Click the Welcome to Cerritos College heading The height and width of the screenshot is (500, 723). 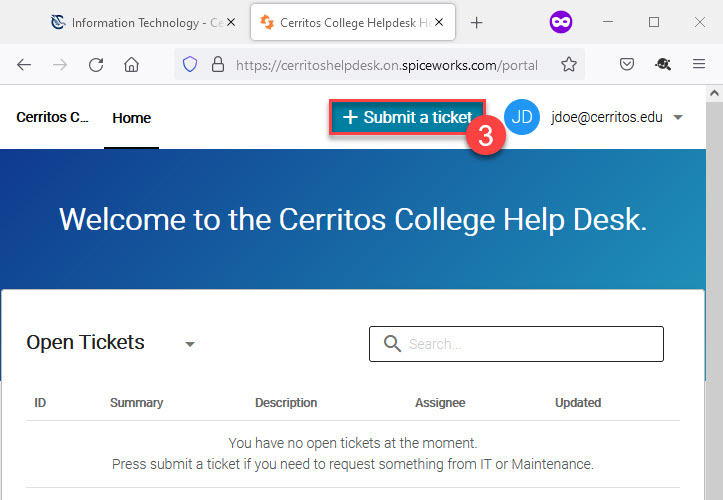click(353, 220)
